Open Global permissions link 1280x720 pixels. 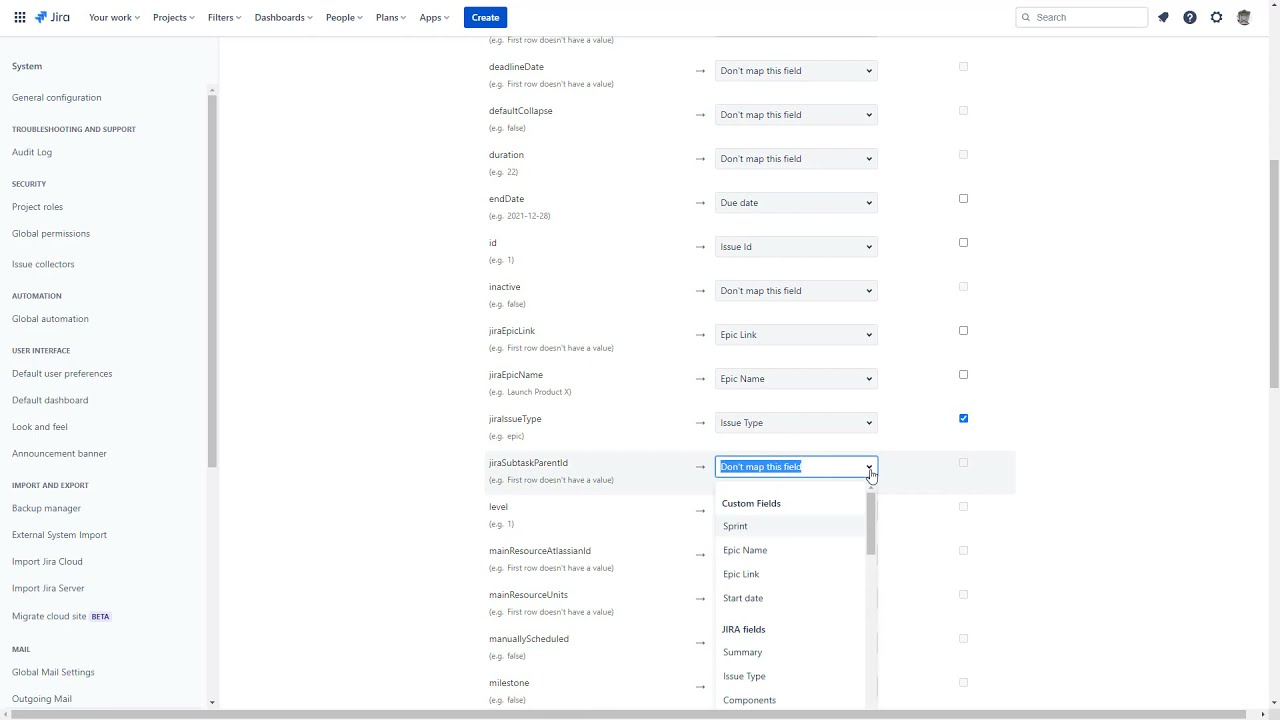51,234
